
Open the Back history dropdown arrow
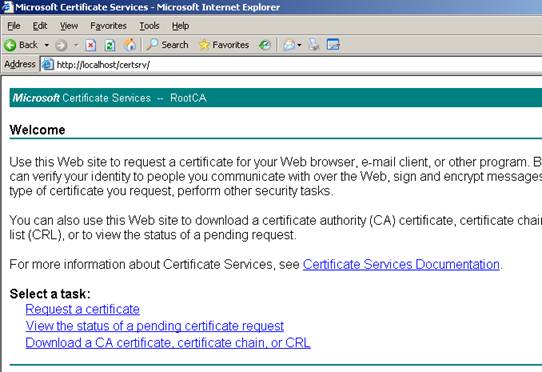pos(46,45)
